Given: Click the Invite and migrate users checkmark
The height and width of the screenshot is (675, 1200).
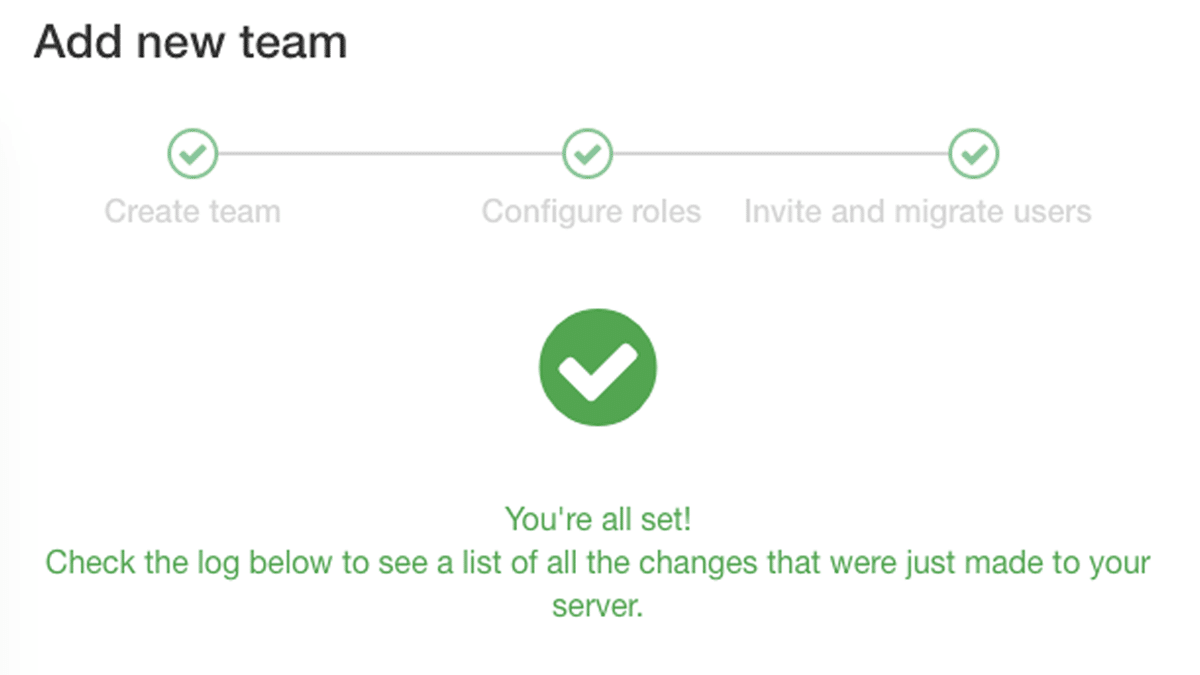Looking at the screenshot, I should pos(973,154).
